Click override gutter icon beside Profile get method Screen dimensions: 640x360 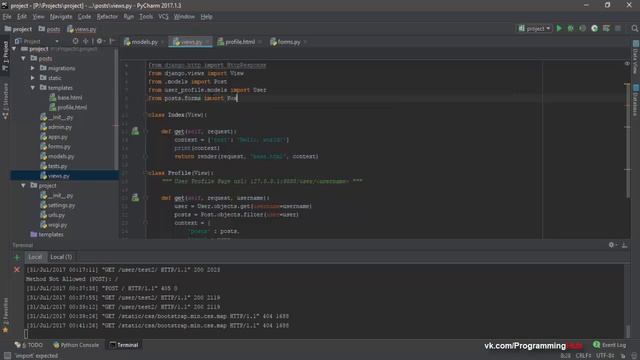coord(135,198)
